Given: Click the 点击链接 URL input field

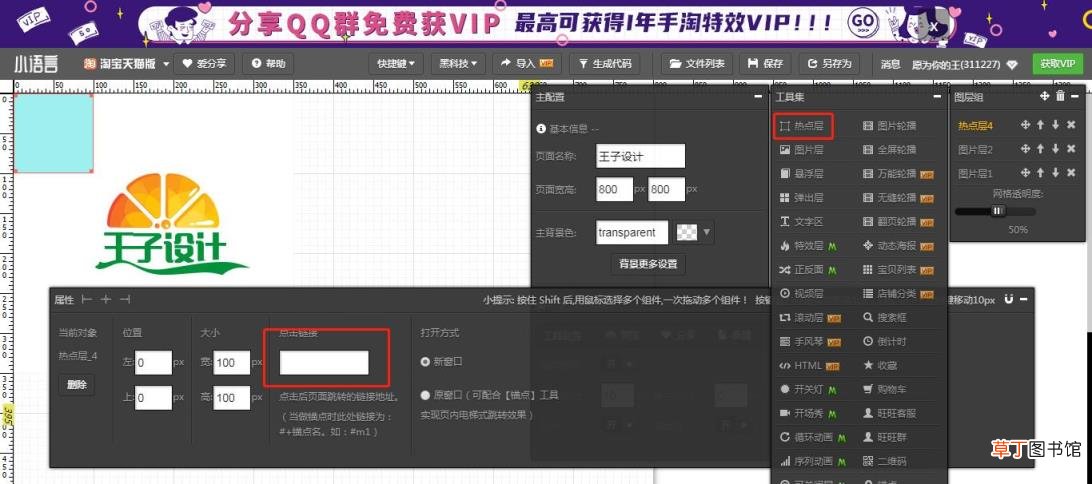Looking at the screenshot, I should point(324,362).
